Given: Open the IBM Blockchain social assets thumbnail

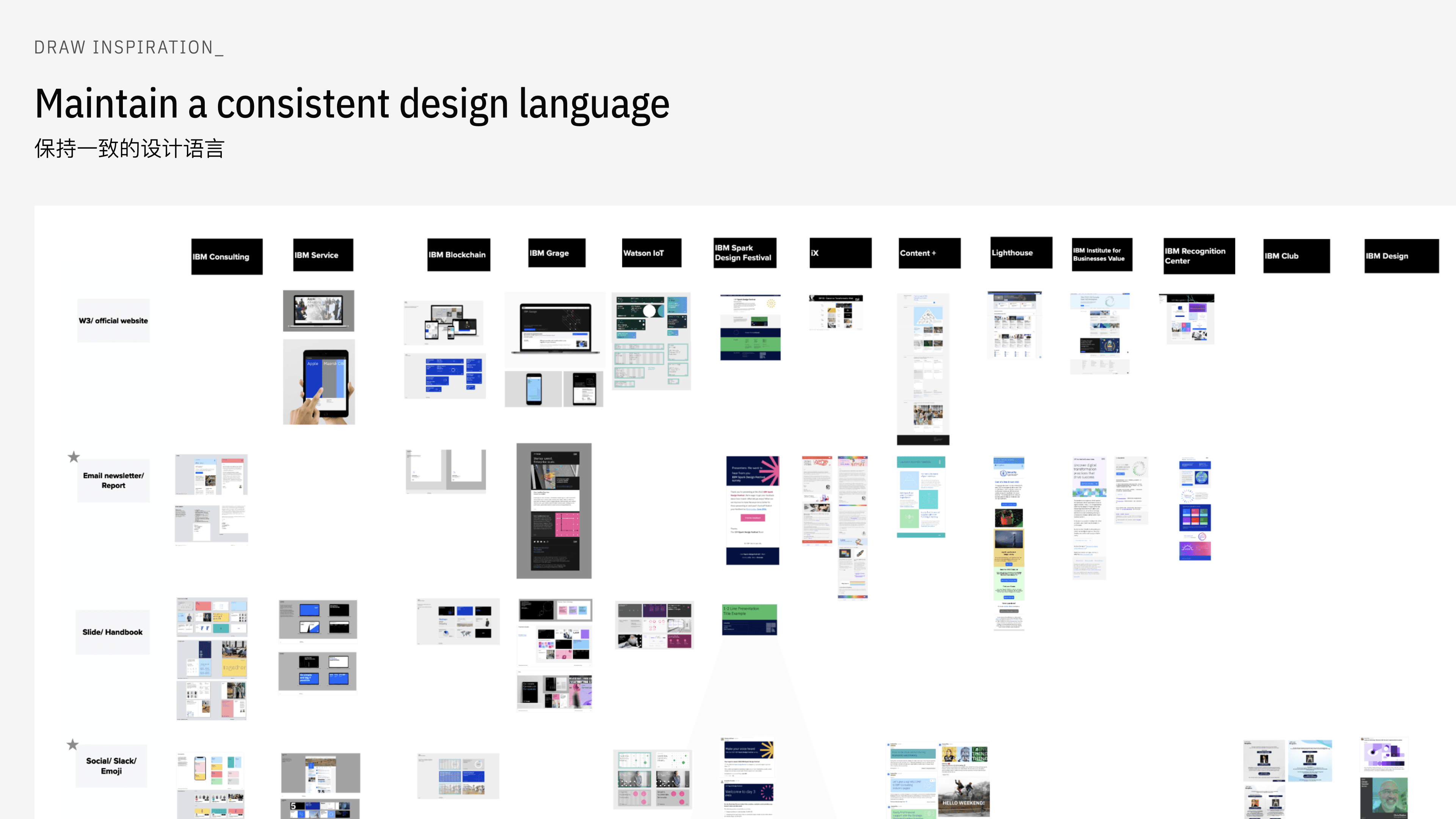Looking at the screenshot, I should click(458, 775).
